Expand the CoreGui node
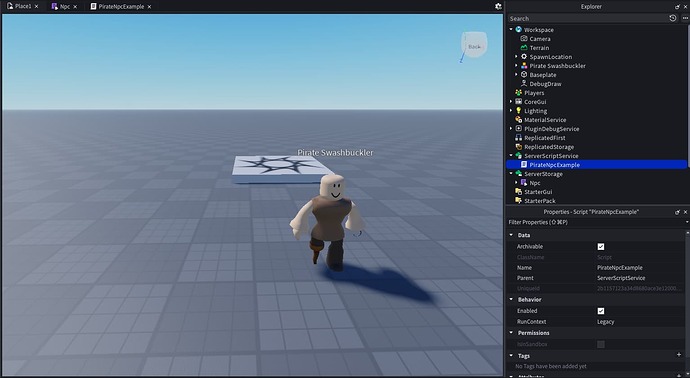This screenshot has height=378, width=690. pos(511,102)
